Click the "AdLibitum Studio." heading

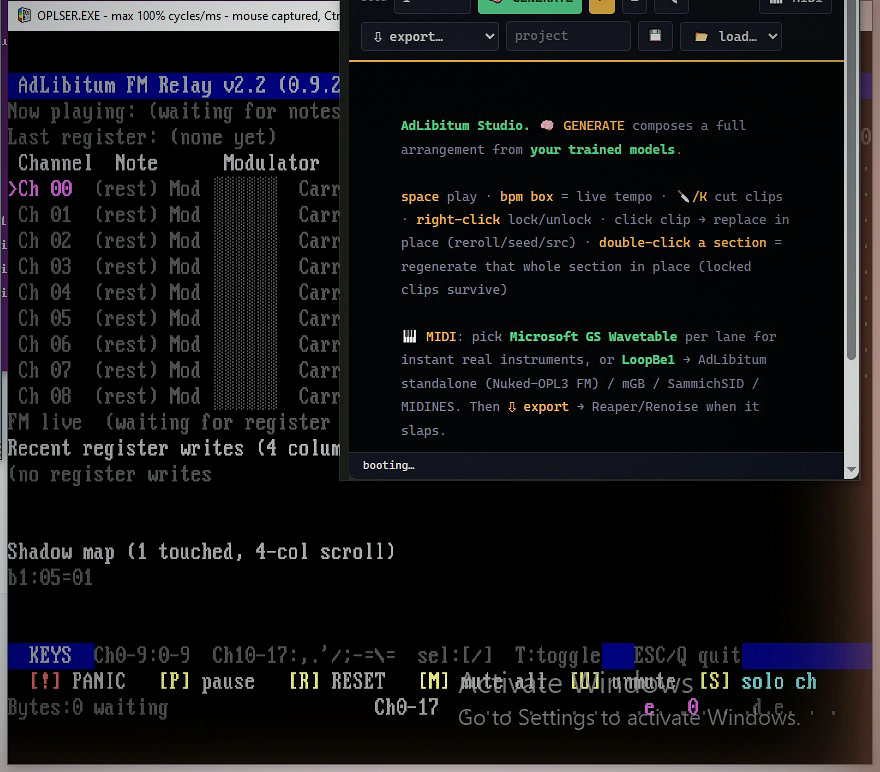pyautogui.click(x=465, y=126)
